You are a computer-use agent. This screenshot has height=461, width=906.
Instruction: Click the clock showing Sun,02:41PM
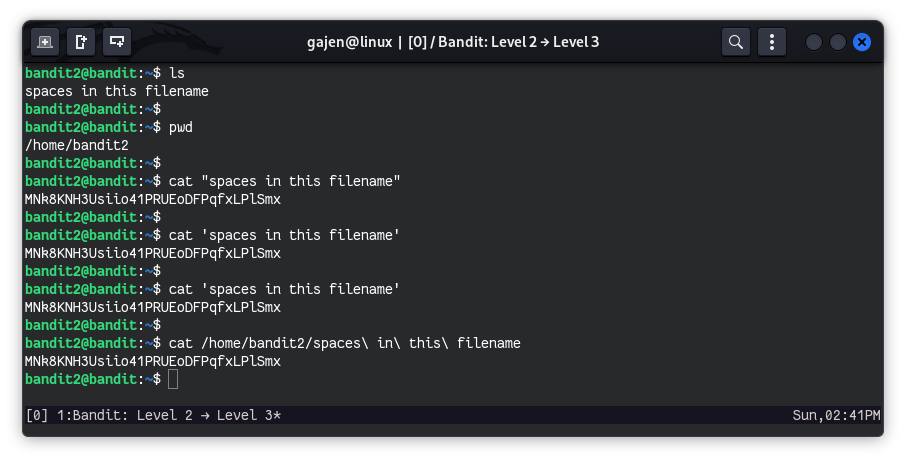835,415
